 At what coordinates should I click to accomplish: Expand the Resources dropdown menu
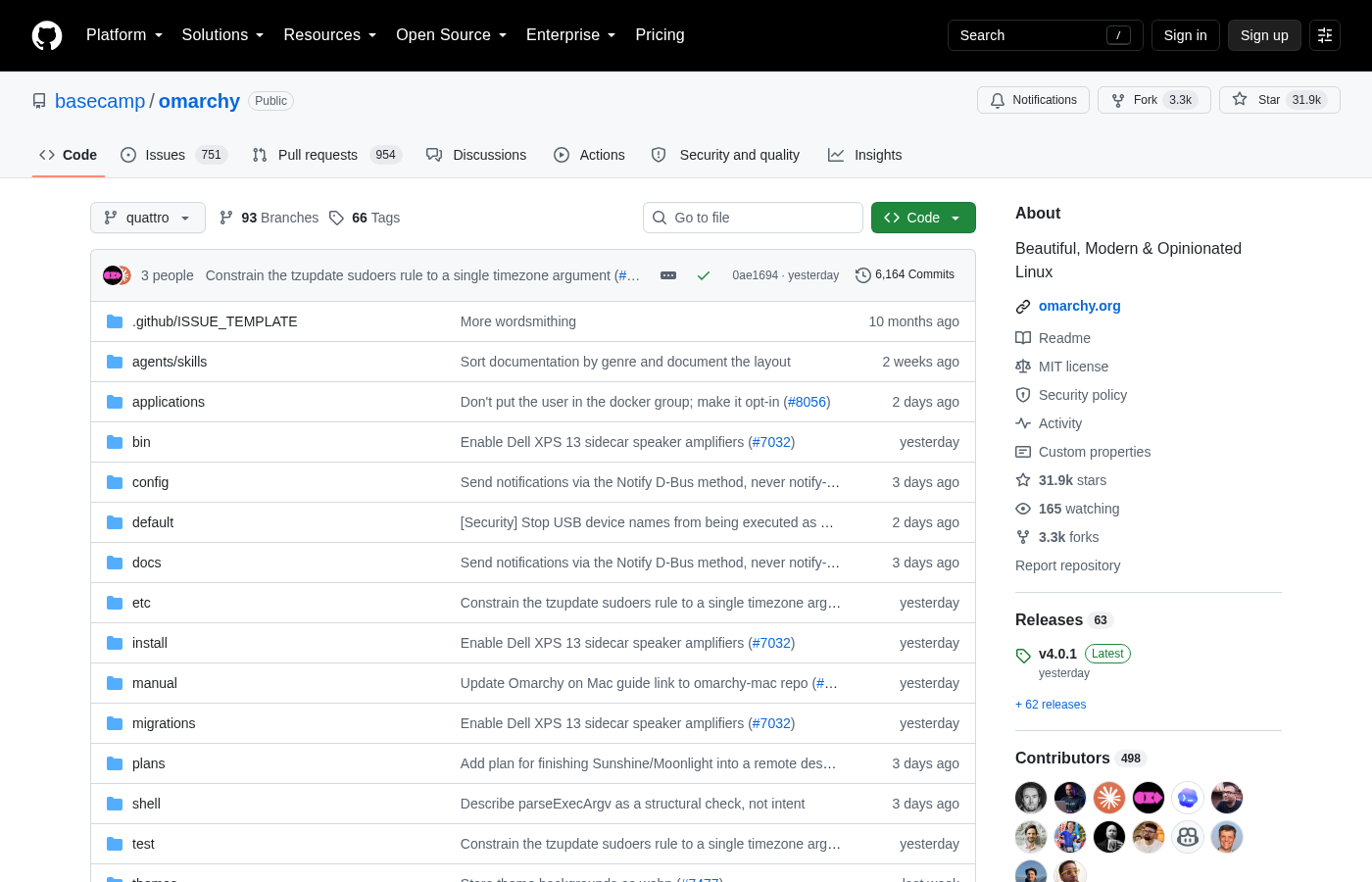(x=330, y=35)
